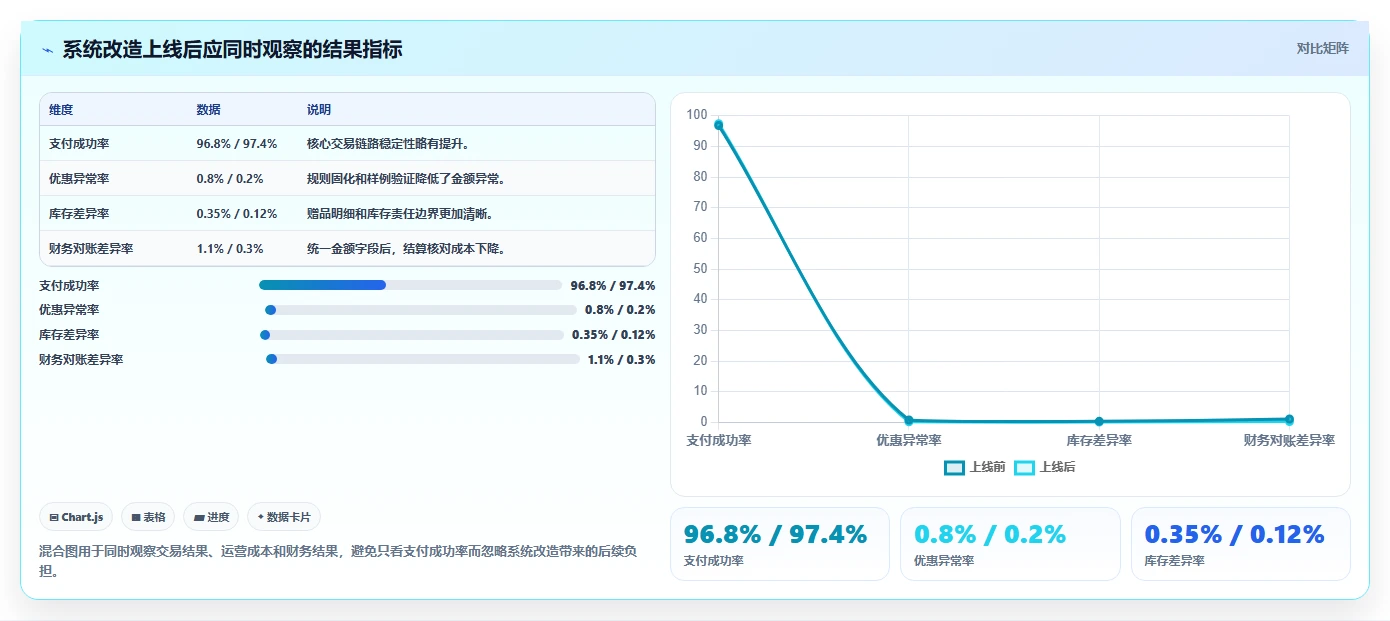Click the lightning icon beside the title
The width and height of the screenshot is (1390, 621).
(48, 50)
